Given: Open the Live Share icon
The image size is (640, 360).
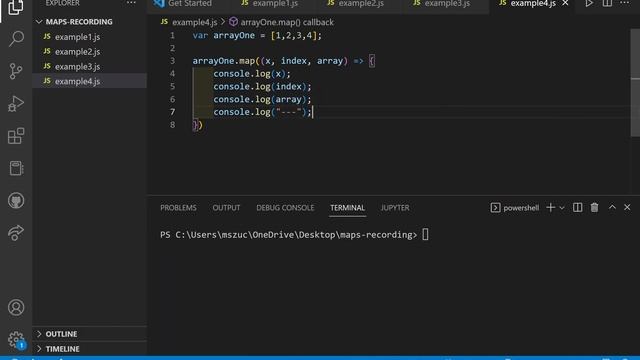Looking at the screenshot, I should 16,233.
